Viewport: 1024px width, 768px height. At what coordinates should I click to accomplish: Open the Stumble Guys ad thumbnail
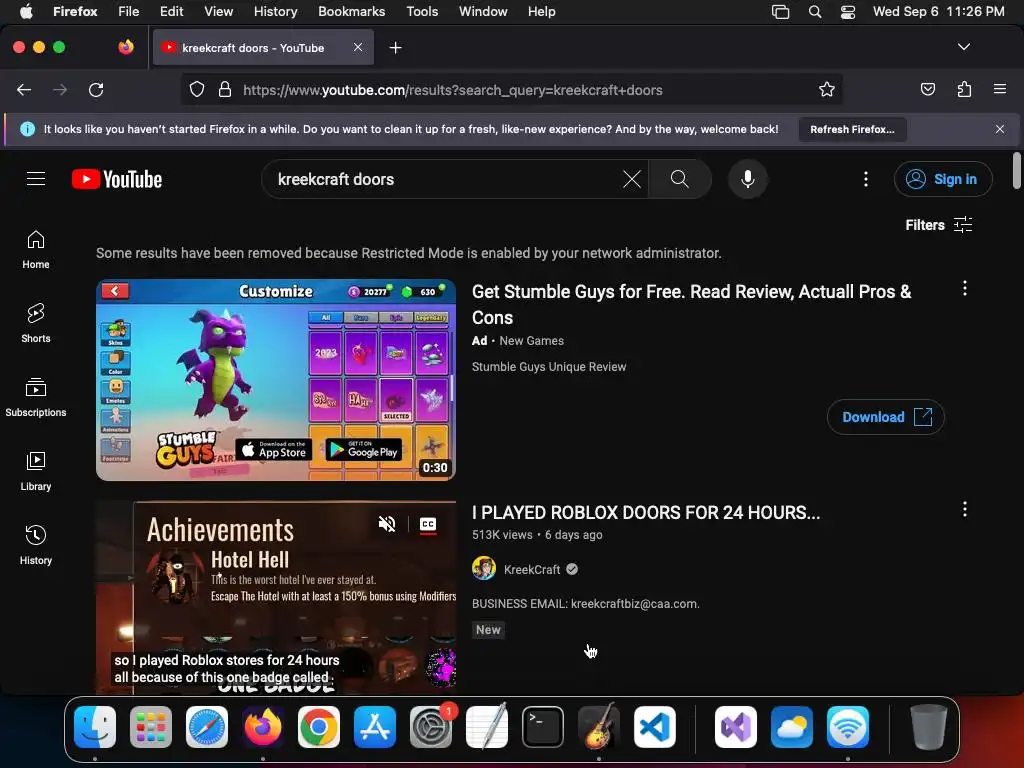coord(276,380)
